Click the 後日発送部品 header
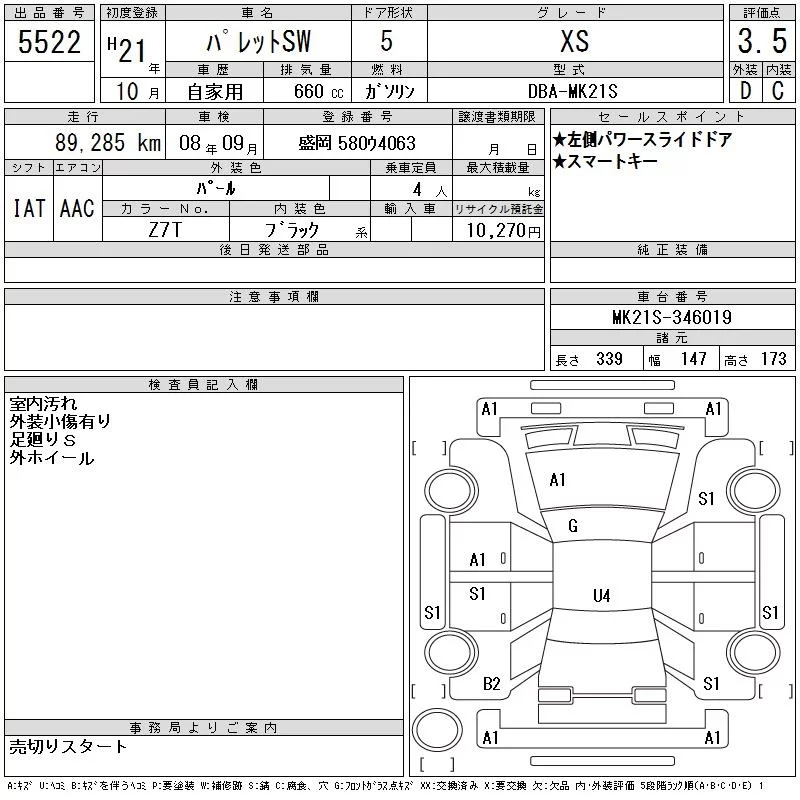 tap(274, 249)
